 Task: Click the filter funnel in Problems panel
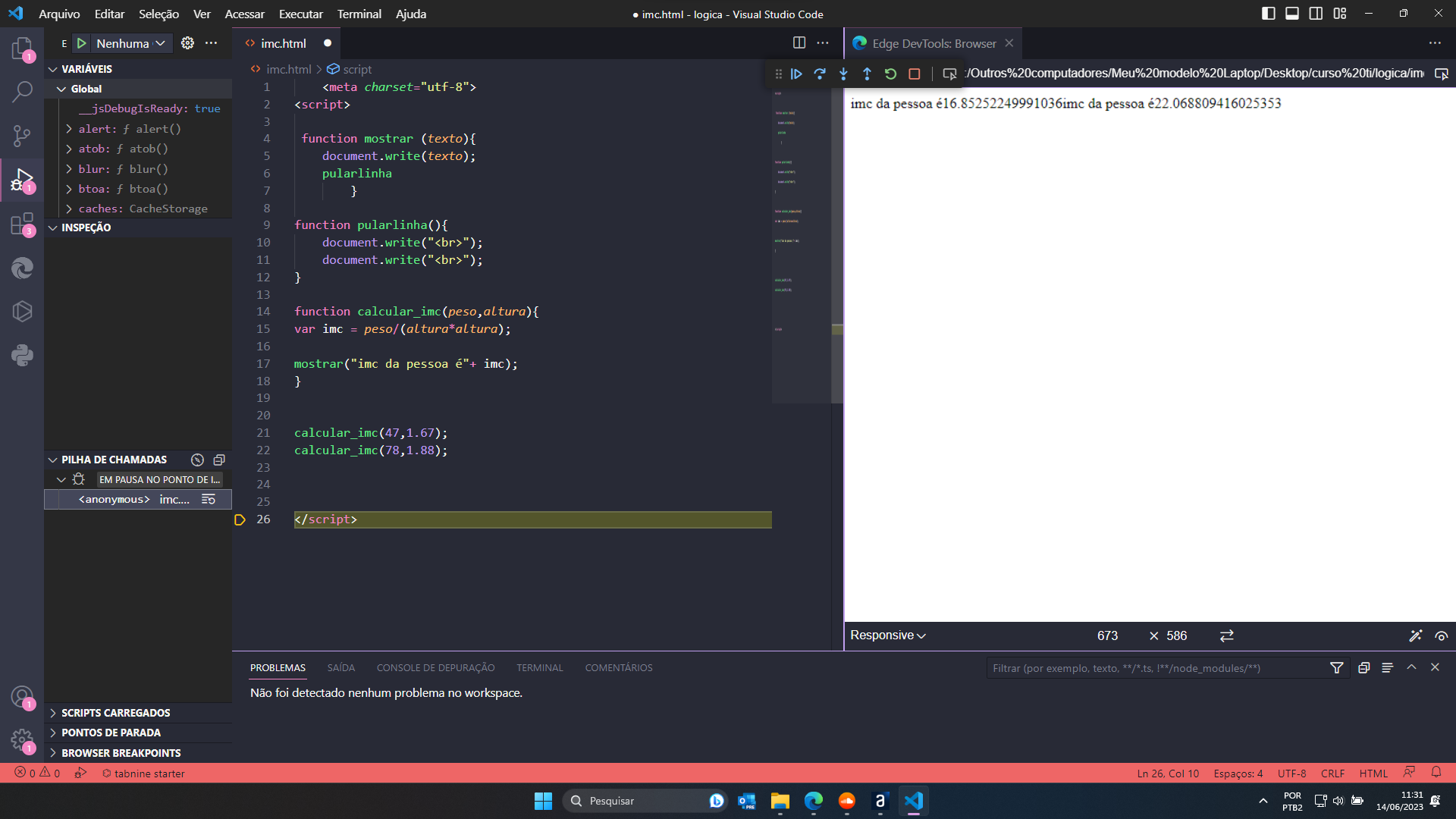pos(1337,667)
